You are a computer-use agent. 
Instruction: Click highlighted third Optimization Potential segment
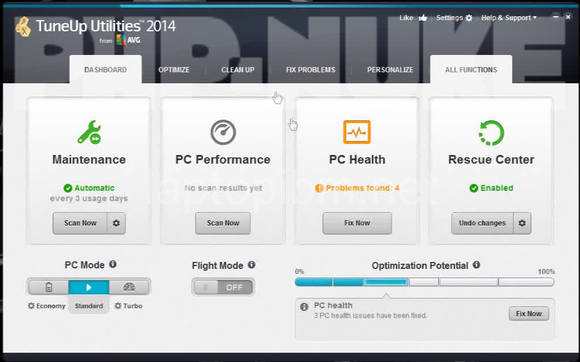click(385, 282)
